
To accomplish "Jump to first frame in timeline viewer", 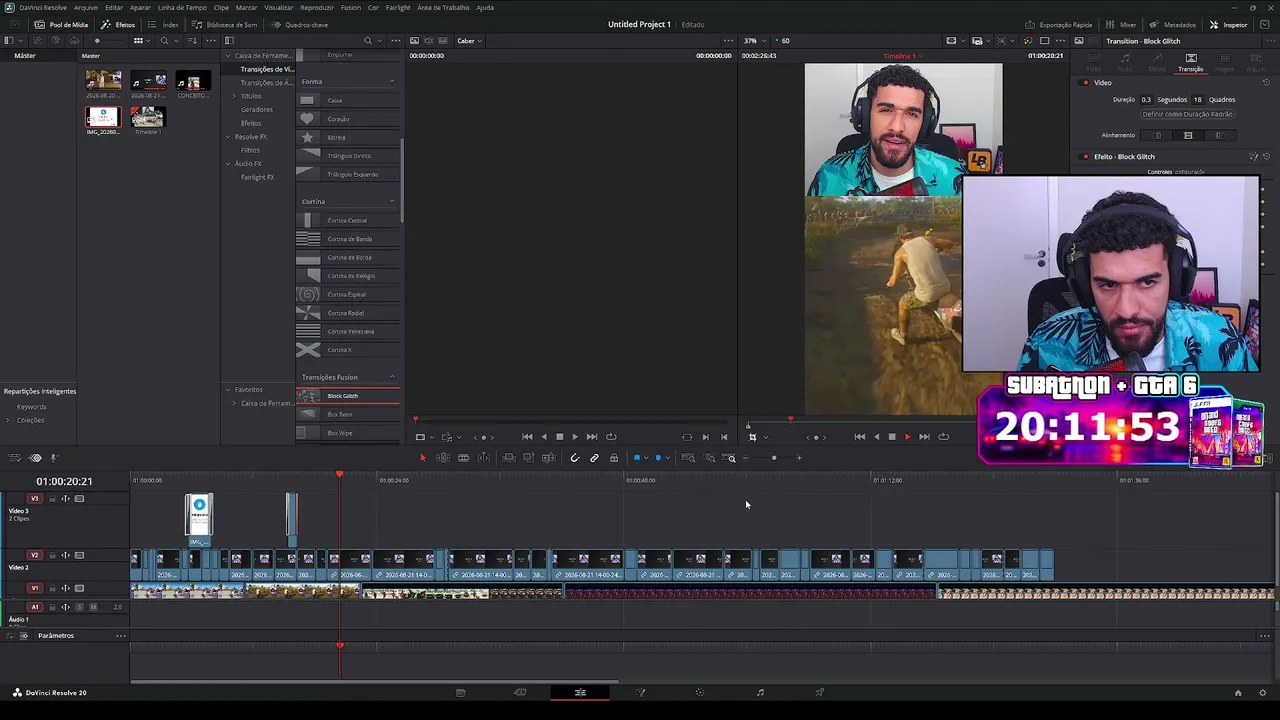I will 859,437.
